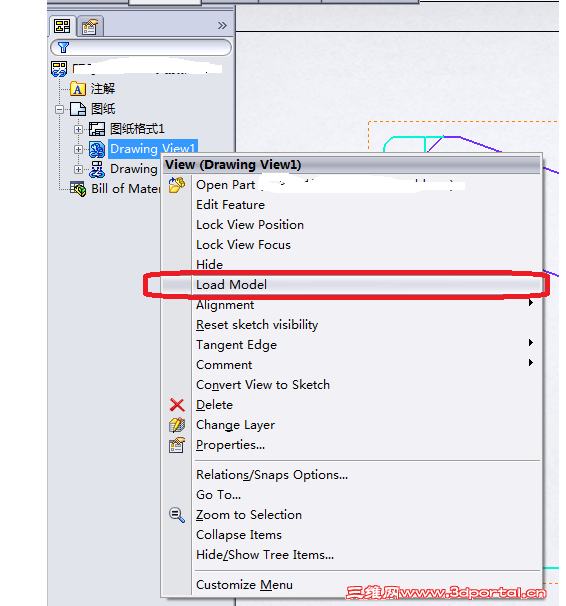
Task: Click the Open Part icon
Action: [x=177, y=185]
